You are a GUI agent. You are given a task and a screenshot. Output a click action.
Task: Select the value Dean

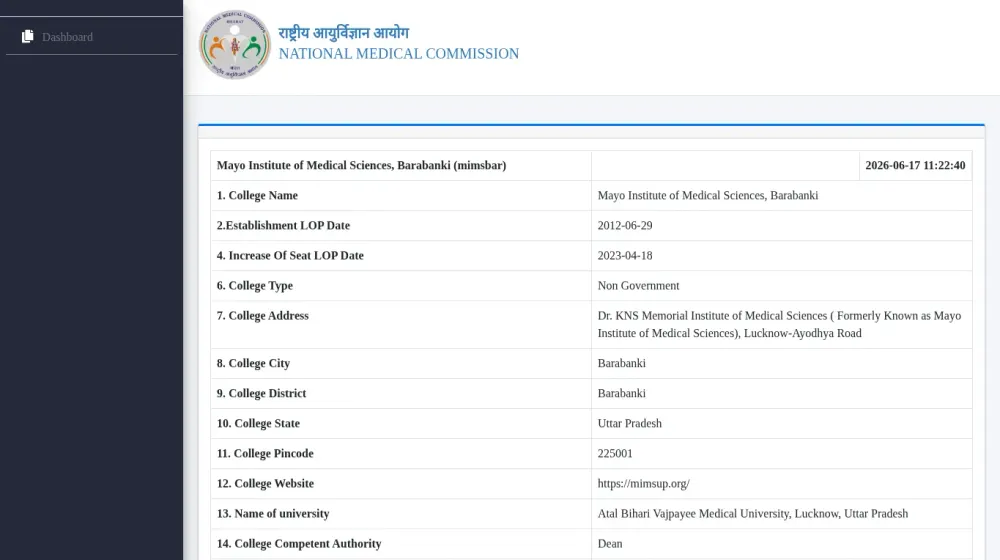pos(610,543)
